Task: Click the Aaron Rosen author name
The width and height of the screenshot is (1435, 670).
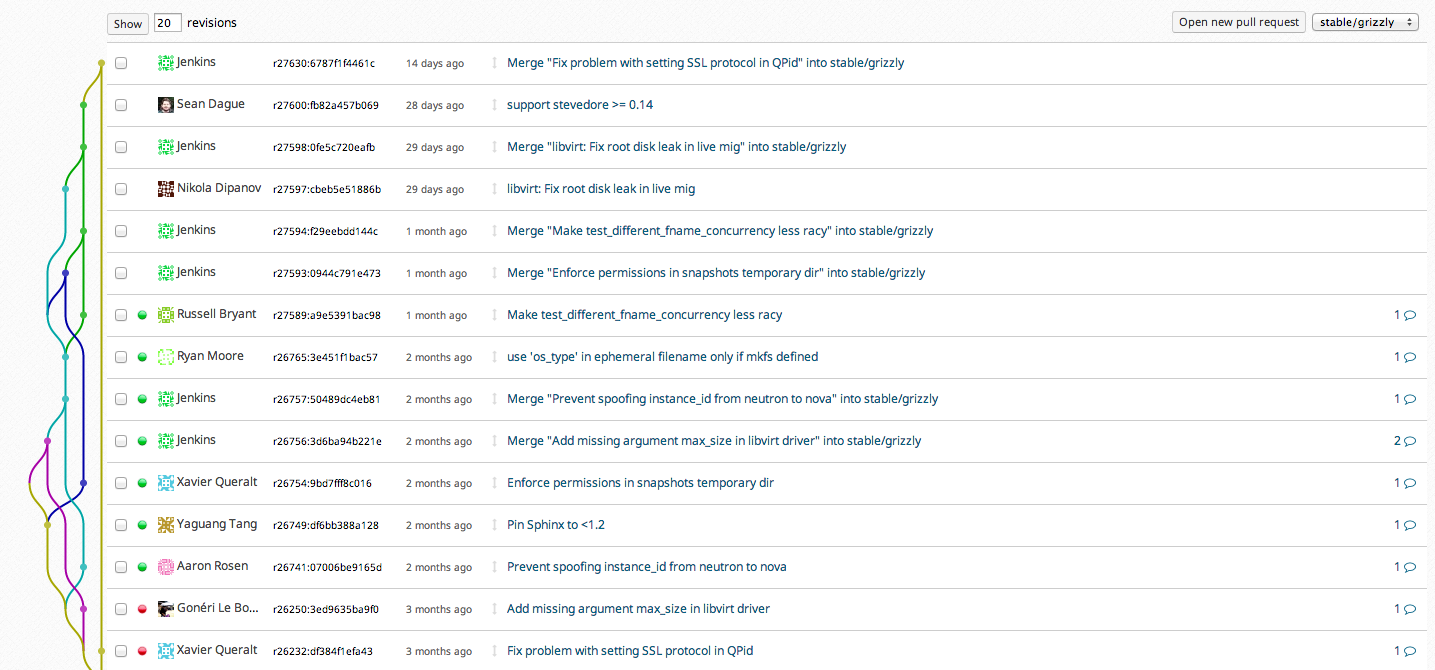Action: coord(213,566)
